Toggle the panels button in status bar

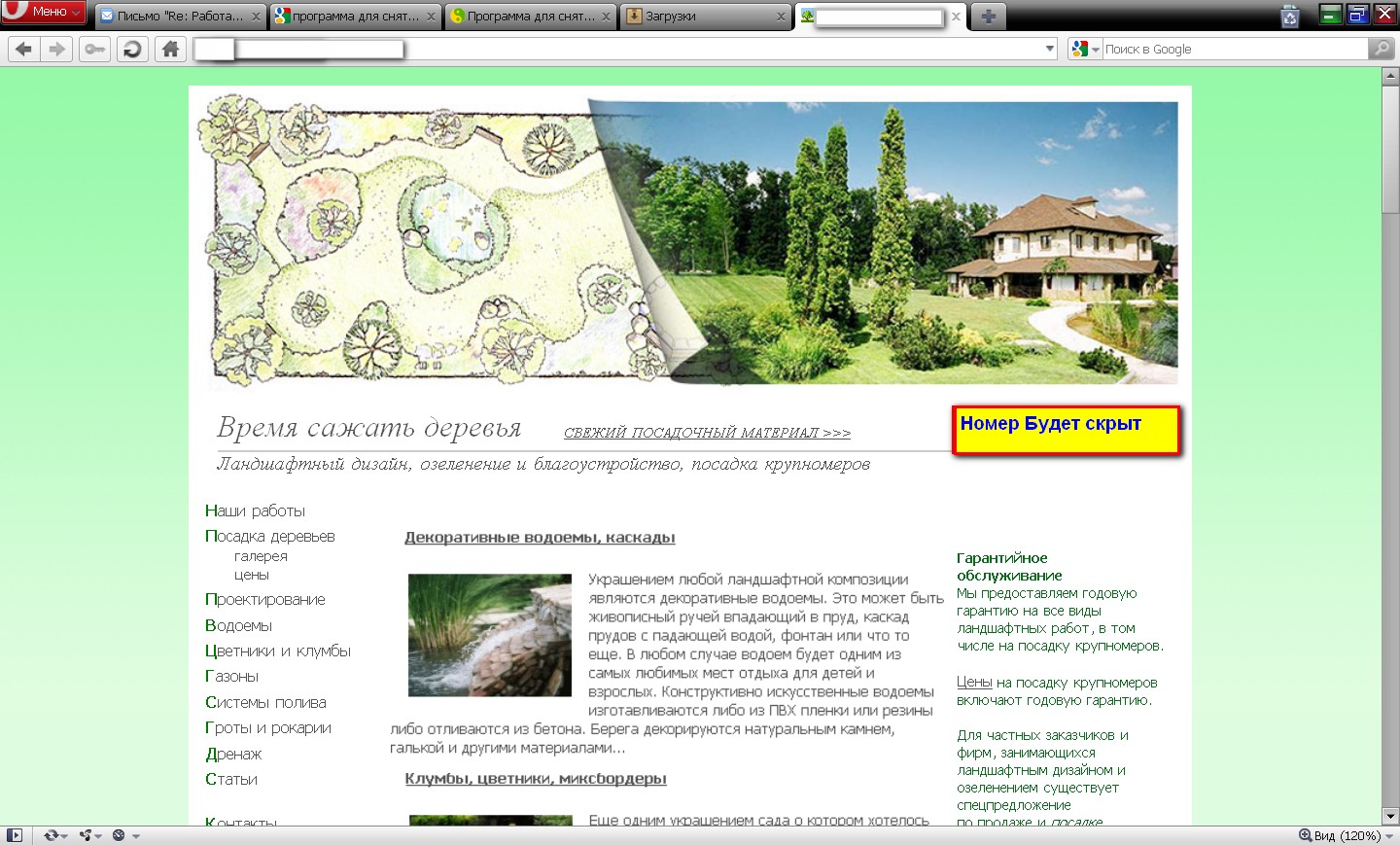(x=14, y=835)
